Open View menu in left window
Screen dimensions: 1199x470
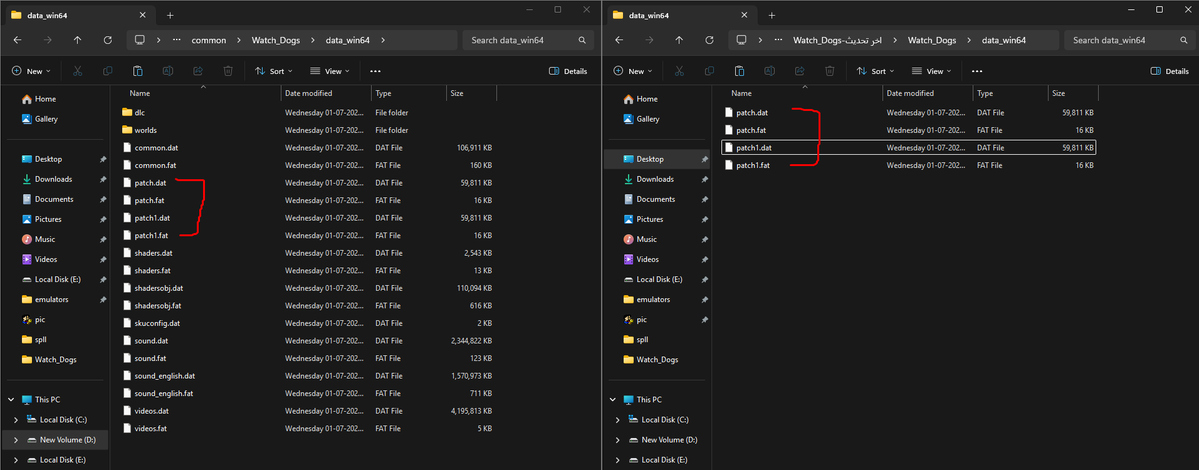coord(330,71)
